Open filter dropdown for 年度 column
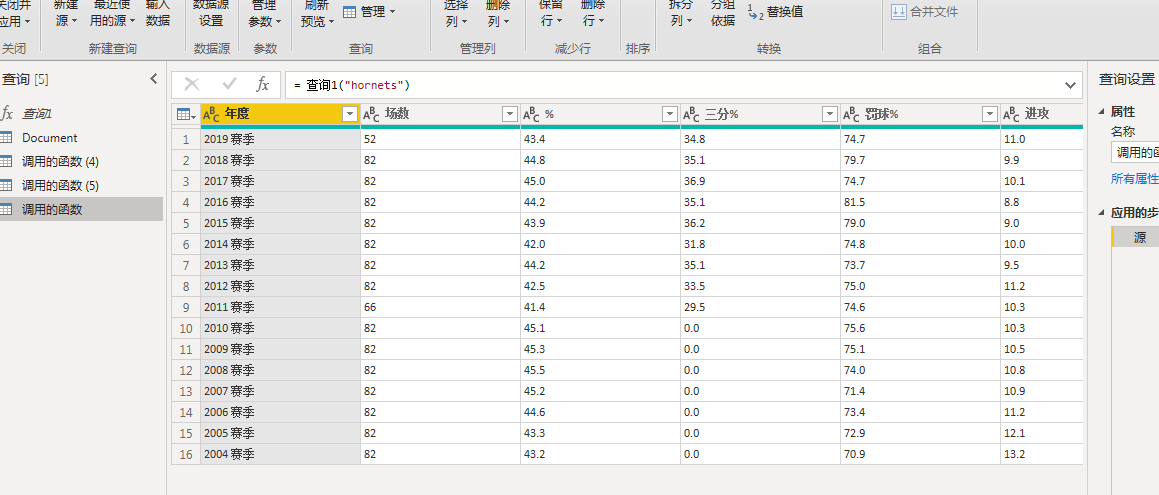1159x495 pixels. click(350, 115)
